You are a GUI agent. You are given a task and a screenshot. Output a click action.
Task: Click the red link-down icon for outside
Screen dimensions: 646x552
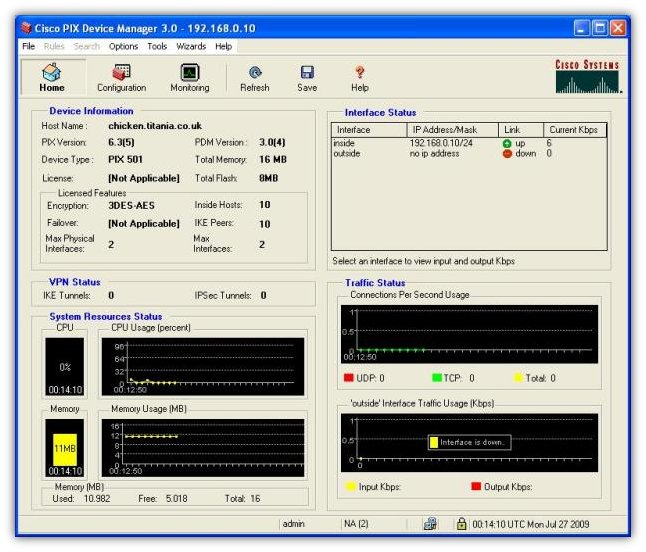(507, 154)
